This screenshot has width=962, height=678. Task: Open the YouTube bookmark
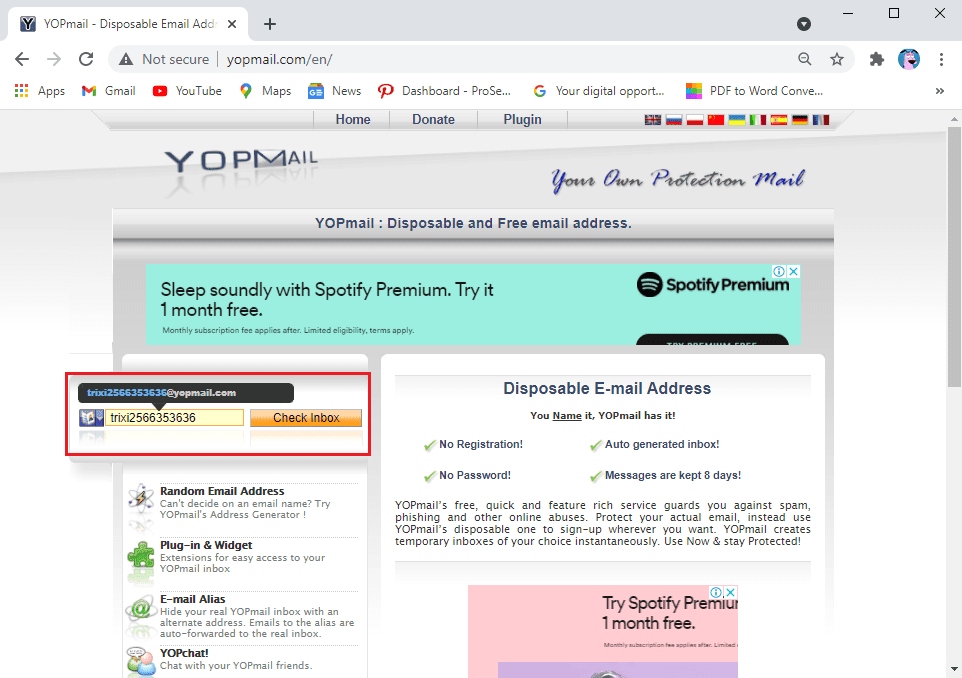(187, 91)
